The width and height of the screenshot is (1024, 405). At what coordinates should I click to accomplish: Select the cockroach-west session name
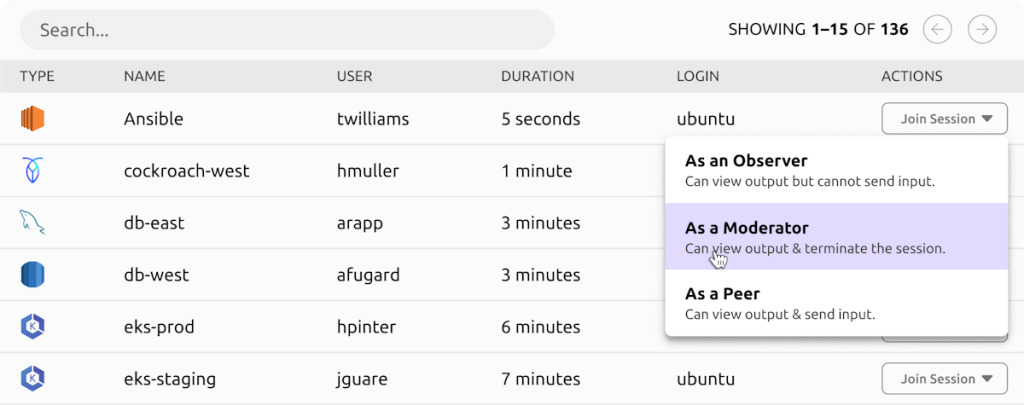pos(186,171)
